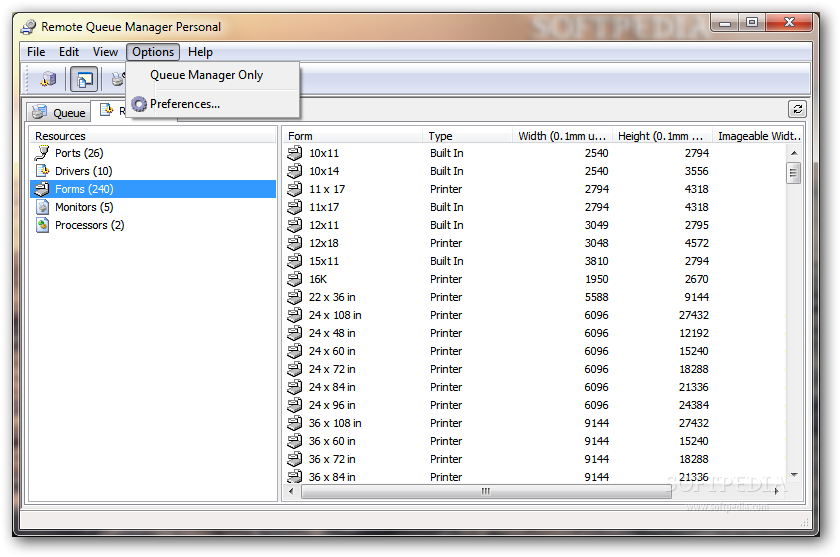Click the Resources column header

point(153,136)
